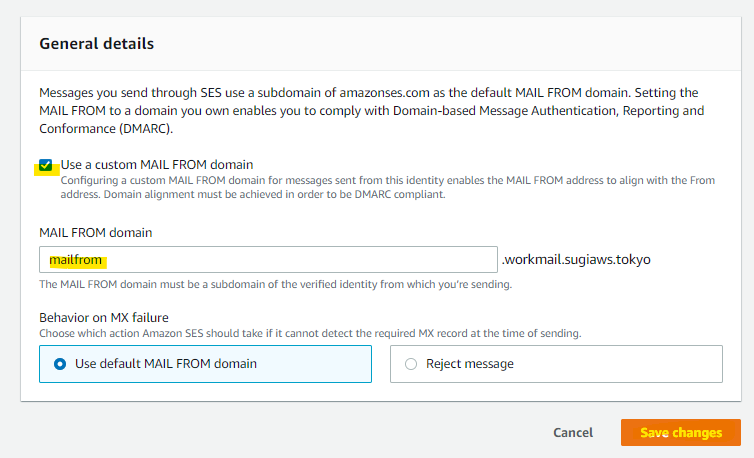Click the General details heading
This screenshot has width=754, height=458.
coord(96,44)
